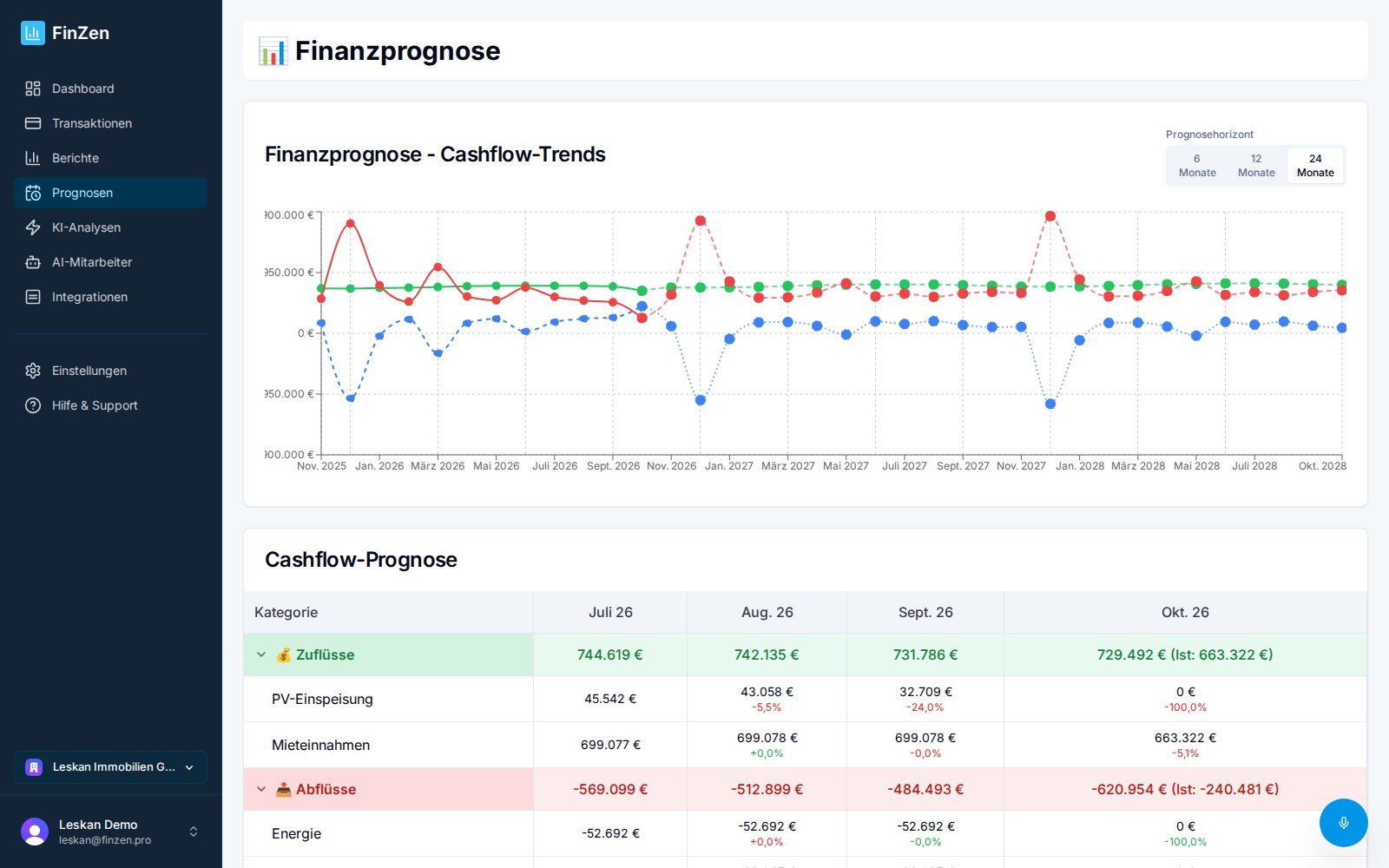The width and height of the screenshot is (1389, 868).
Task: Open Einstellungen gear icon
Action: click(x=33, y=371)
